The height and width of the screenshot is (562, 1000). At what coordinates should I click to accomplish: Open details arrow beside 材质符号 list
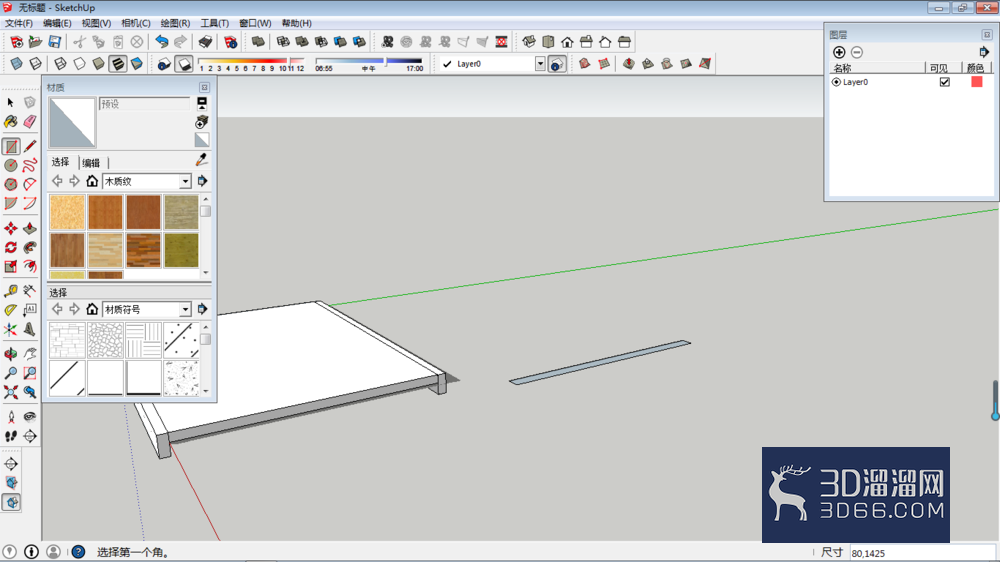(x=202, y=309)
